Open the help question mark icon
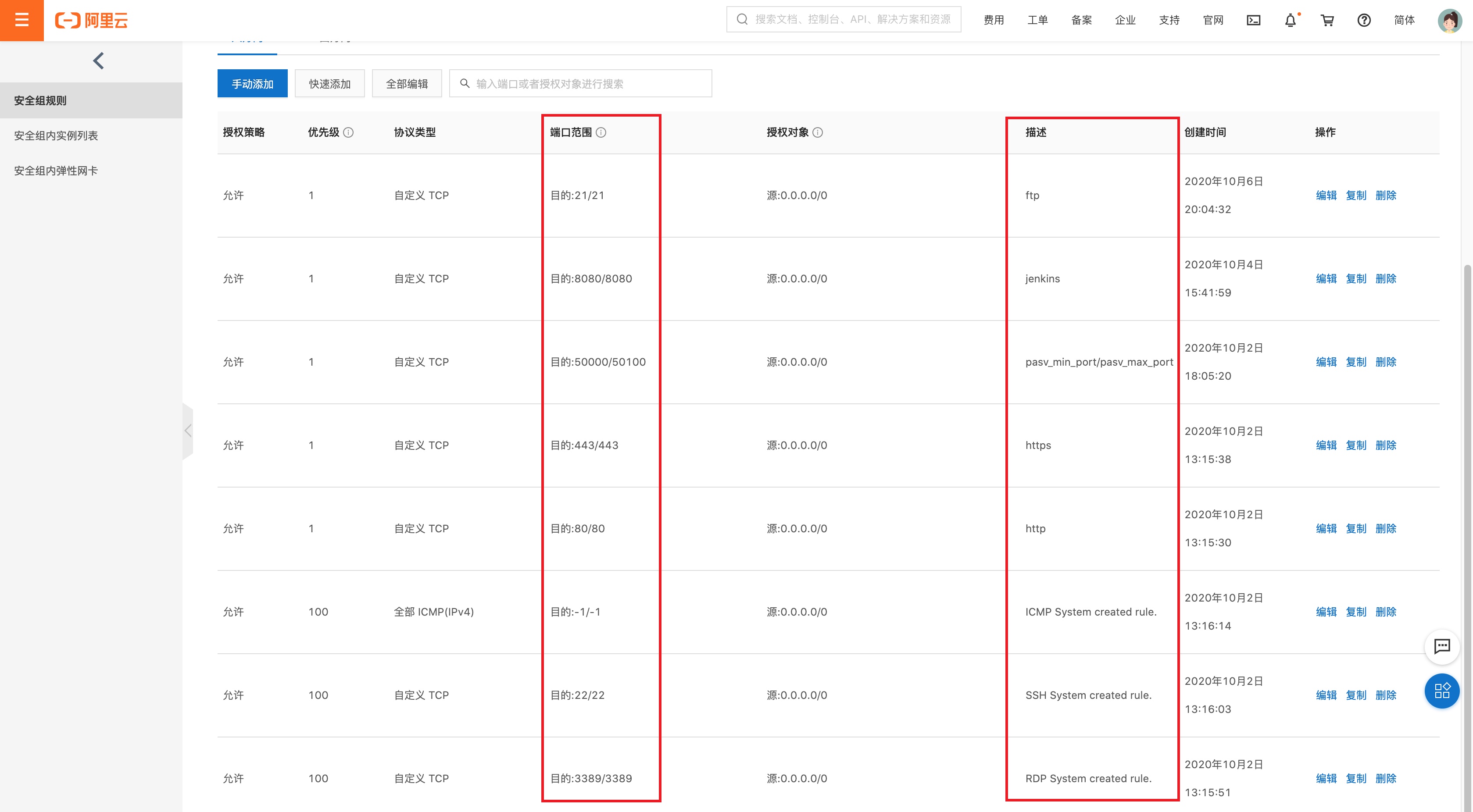 click(1364, 21)
